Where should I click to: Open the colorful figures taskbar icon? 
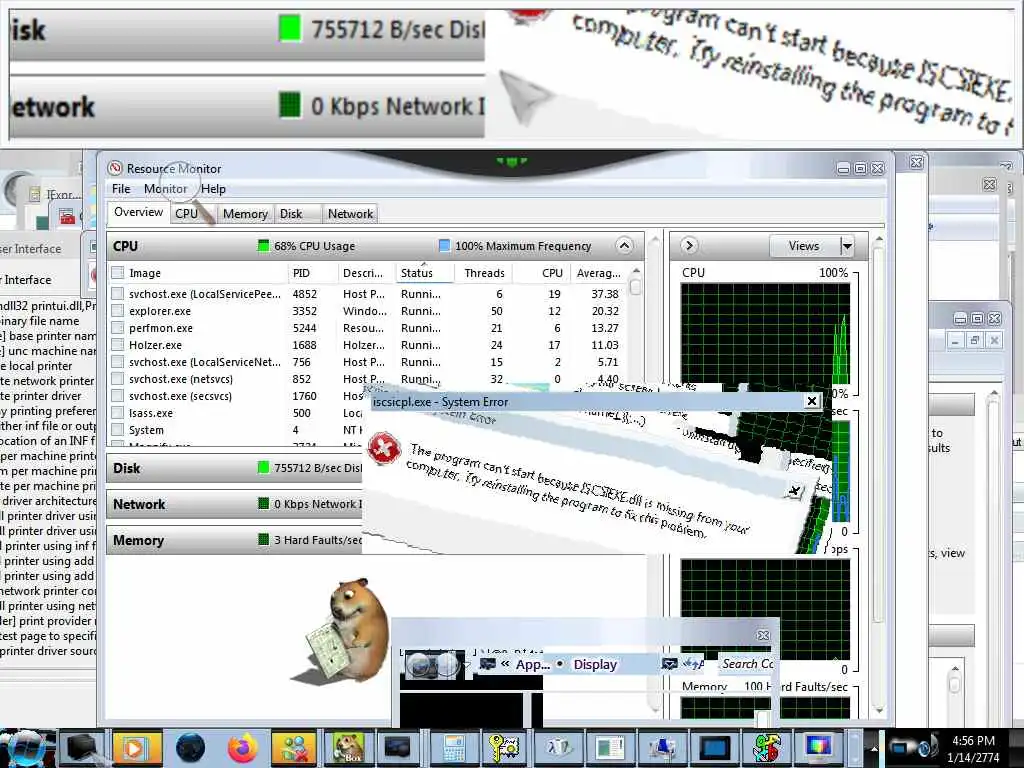tap(767, 748)
